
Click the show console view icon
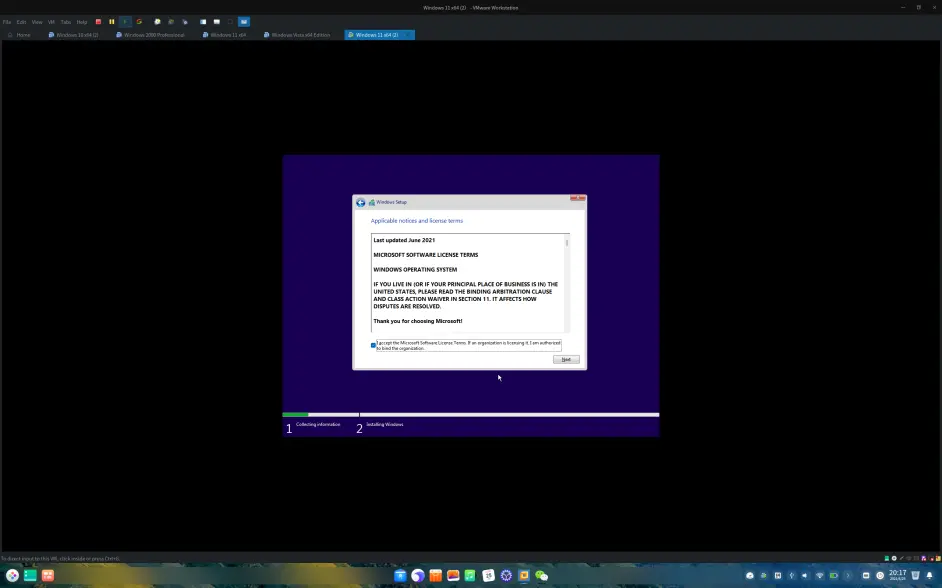tap(203, 22)
